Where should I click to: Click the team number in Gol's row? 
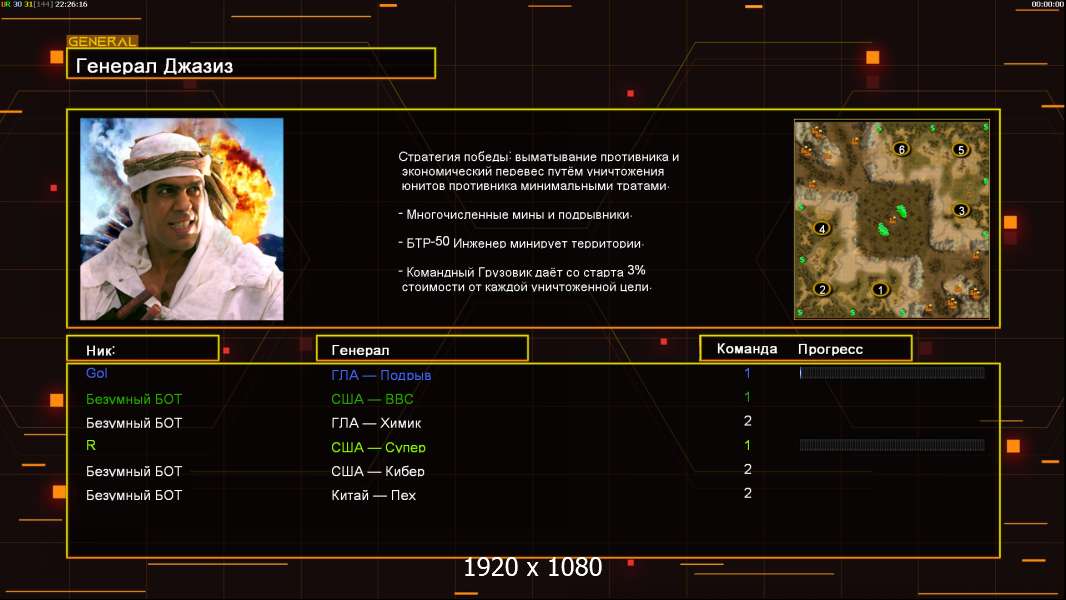coord(747,373)
